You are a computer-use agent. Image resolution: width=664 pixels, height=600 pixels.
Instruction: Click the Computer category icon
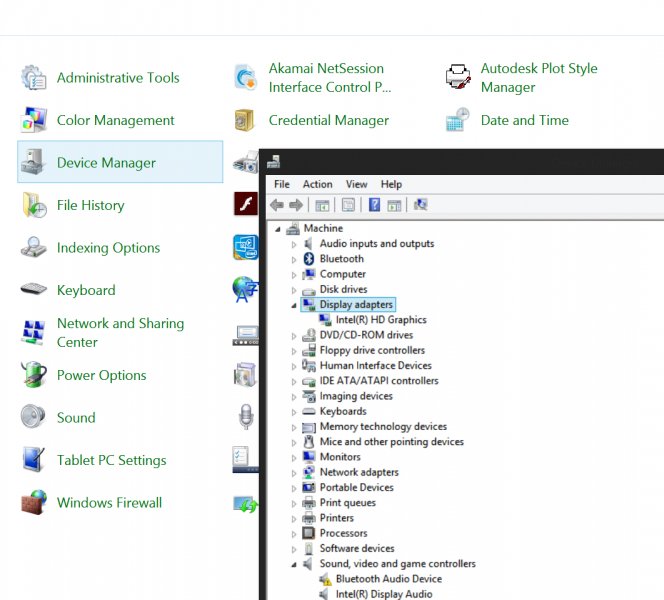click(309, 274)
